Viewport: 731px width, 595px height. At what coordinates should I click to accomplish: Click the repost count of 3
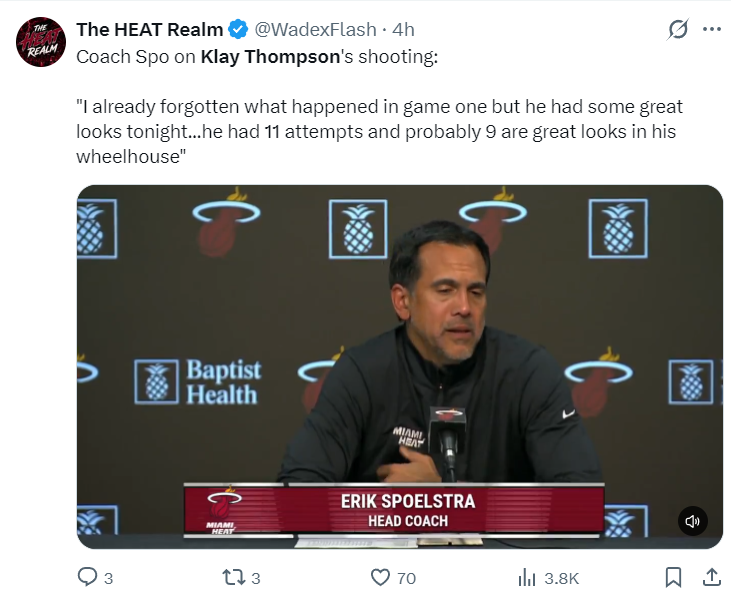(x=255, y=579)
